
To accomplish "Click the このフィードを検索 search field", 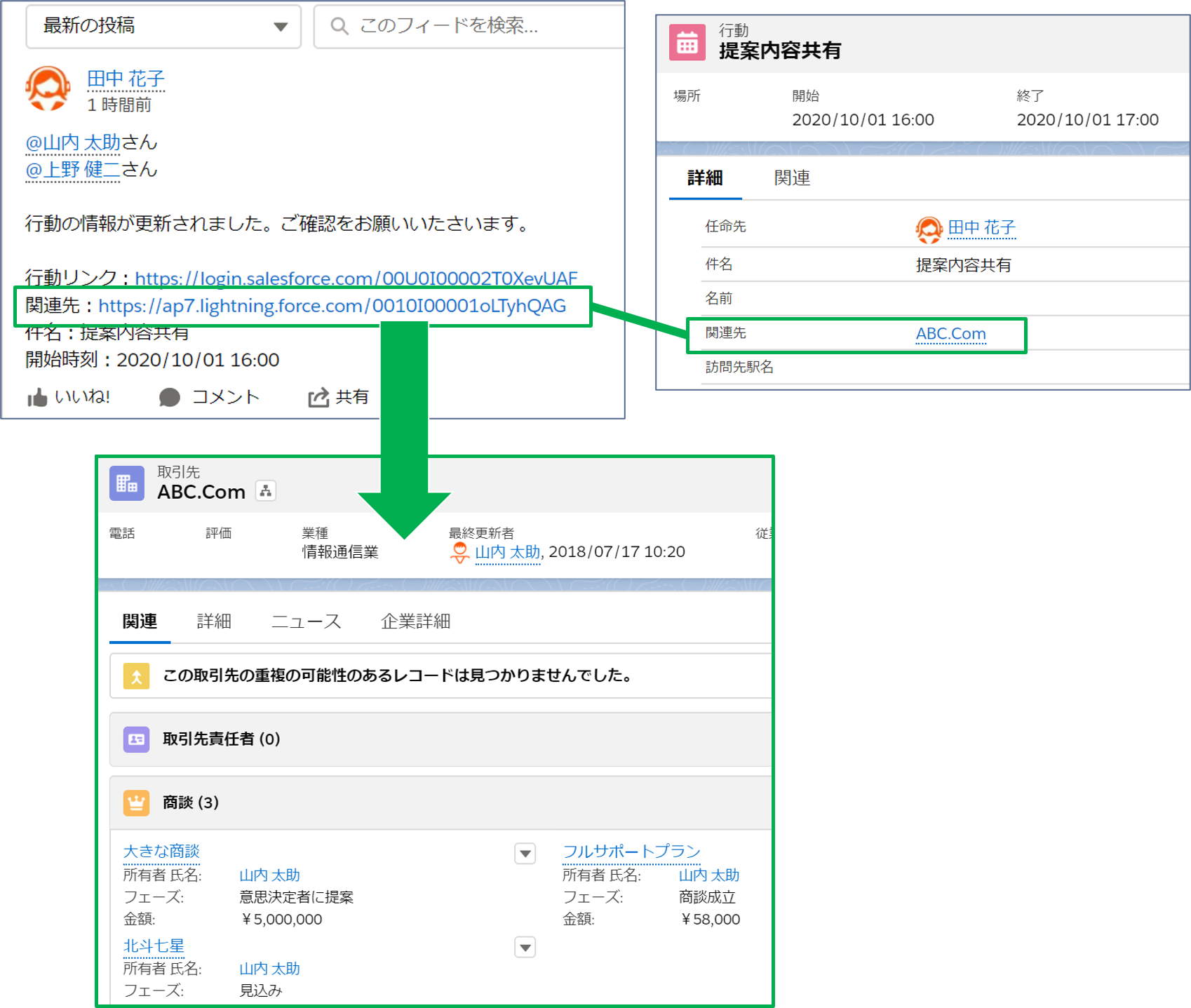I will (x=469, y=27).
